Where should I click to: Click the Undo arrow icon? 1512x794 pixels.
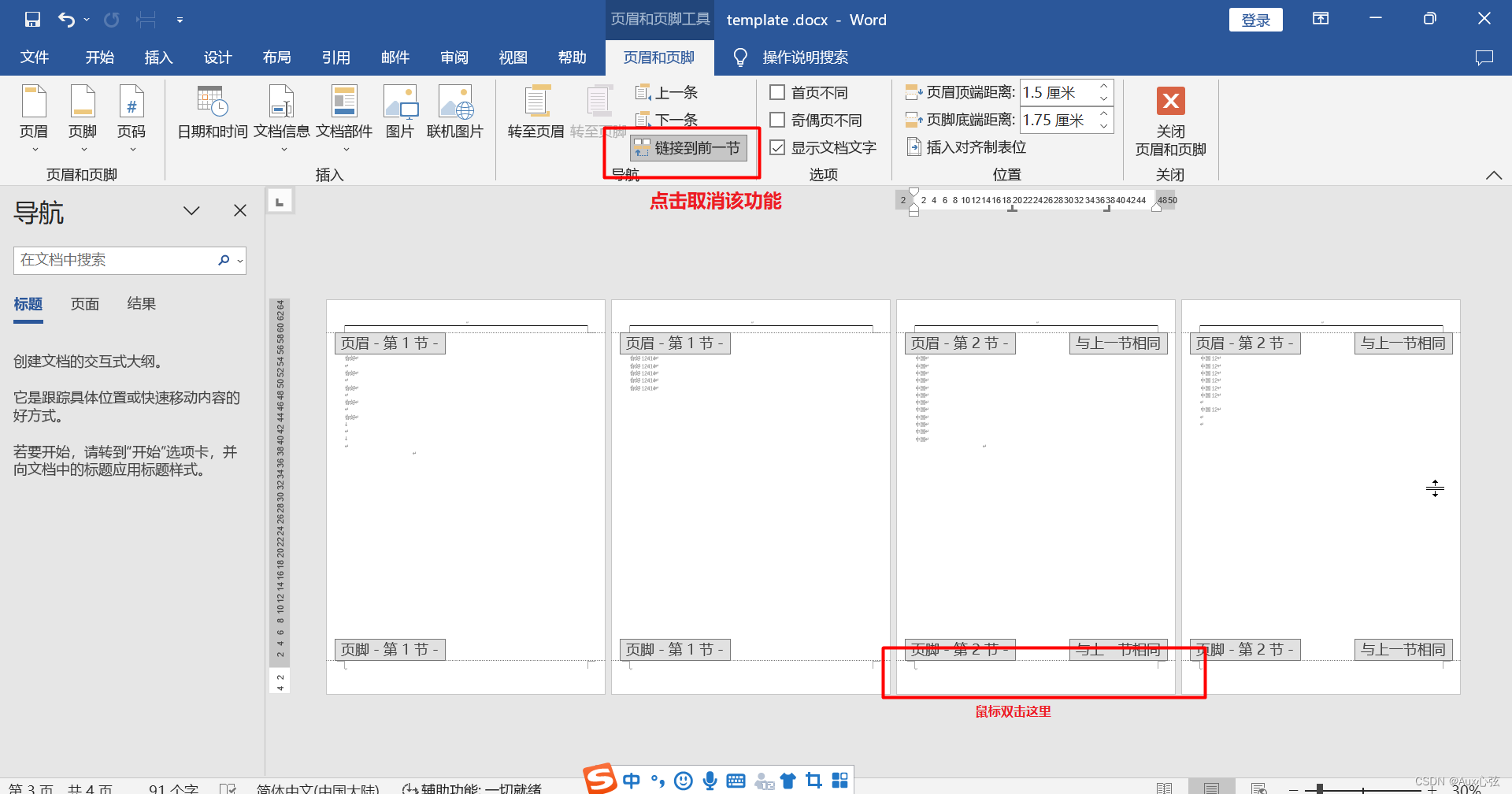pyautogui.click(x=67, y=20)
